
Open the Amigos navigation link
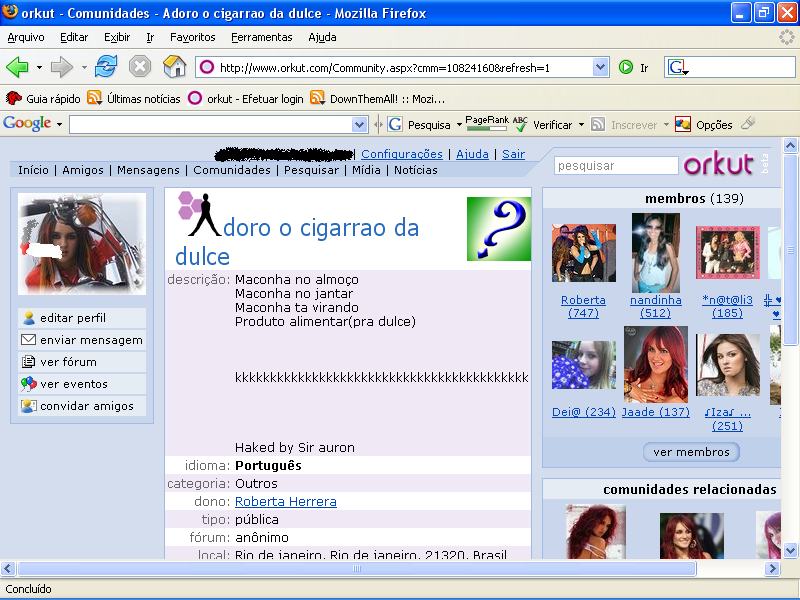point(83,170)
